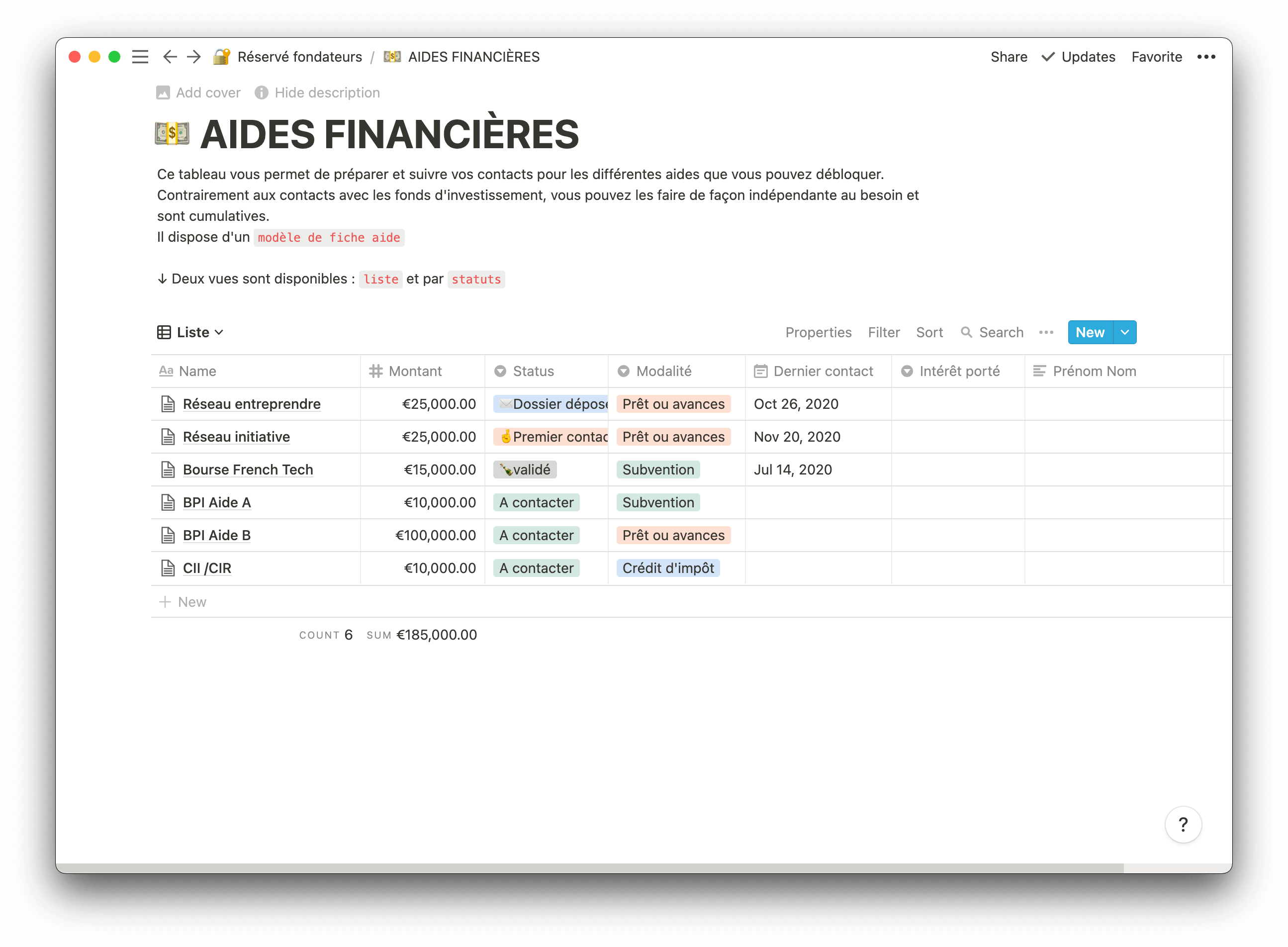Screen dimensions: 1288x947
Task: Open the Réseau entreprendre page
Action: pos(252,404)
